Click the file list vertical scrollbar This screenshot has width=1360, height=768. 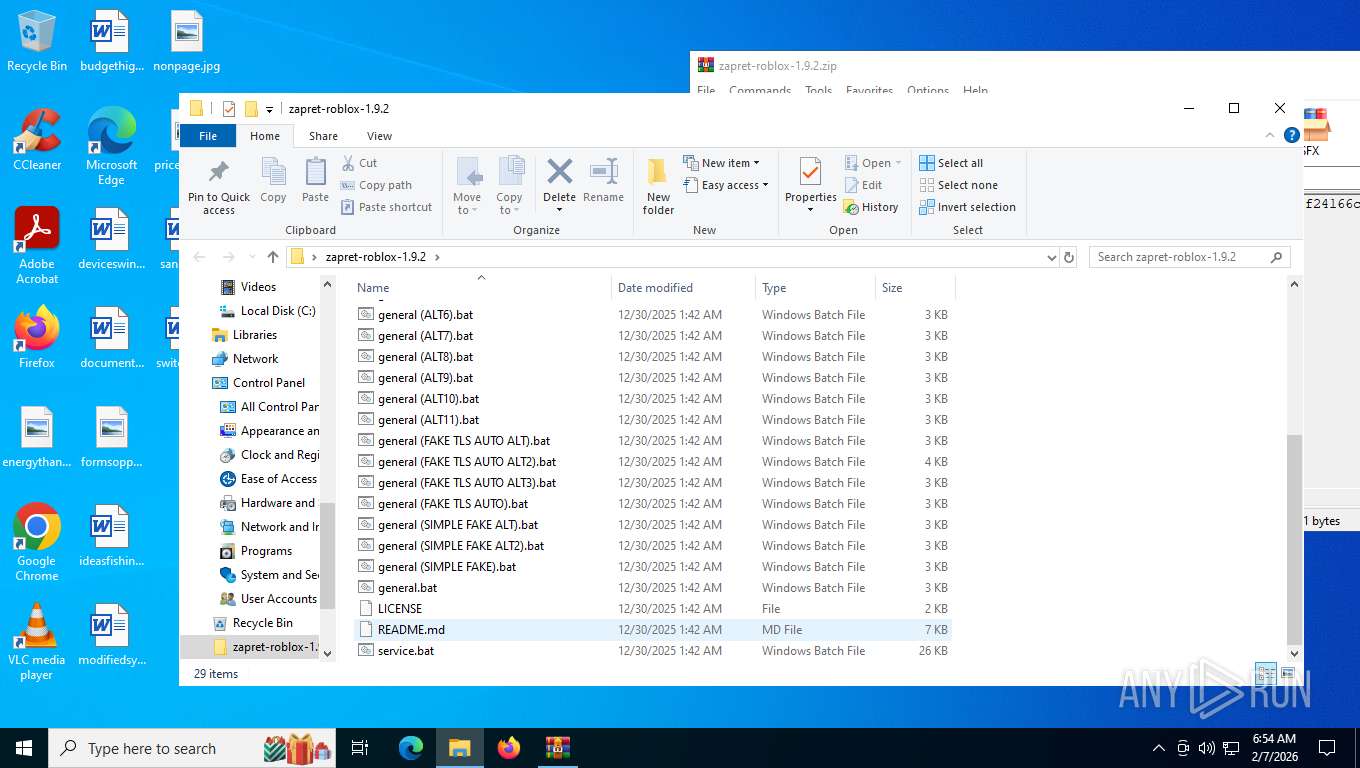point(1294,539)
